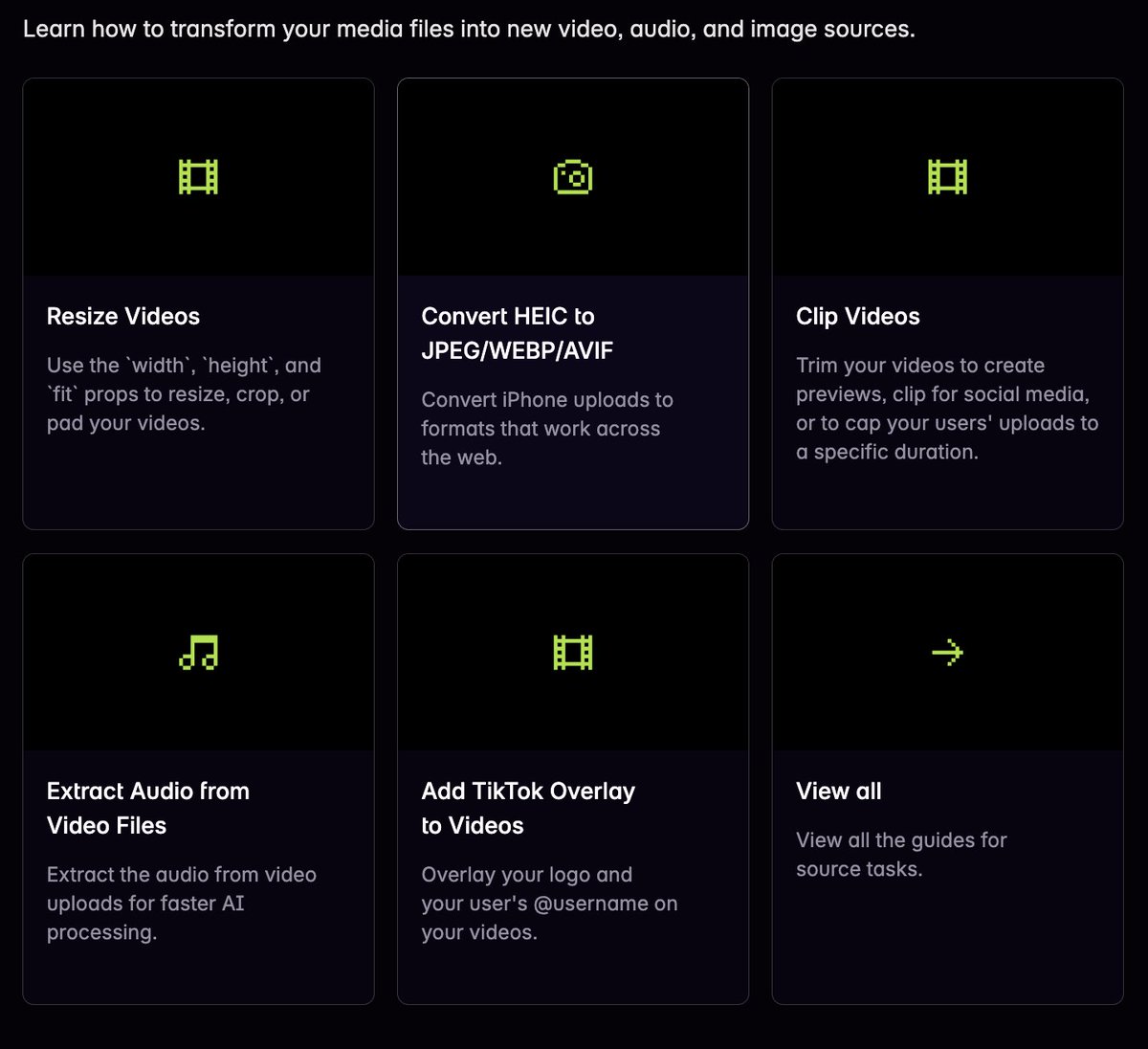Click description "Use the `width`, `height`, and `fit` props"

[x=184, y=393]
